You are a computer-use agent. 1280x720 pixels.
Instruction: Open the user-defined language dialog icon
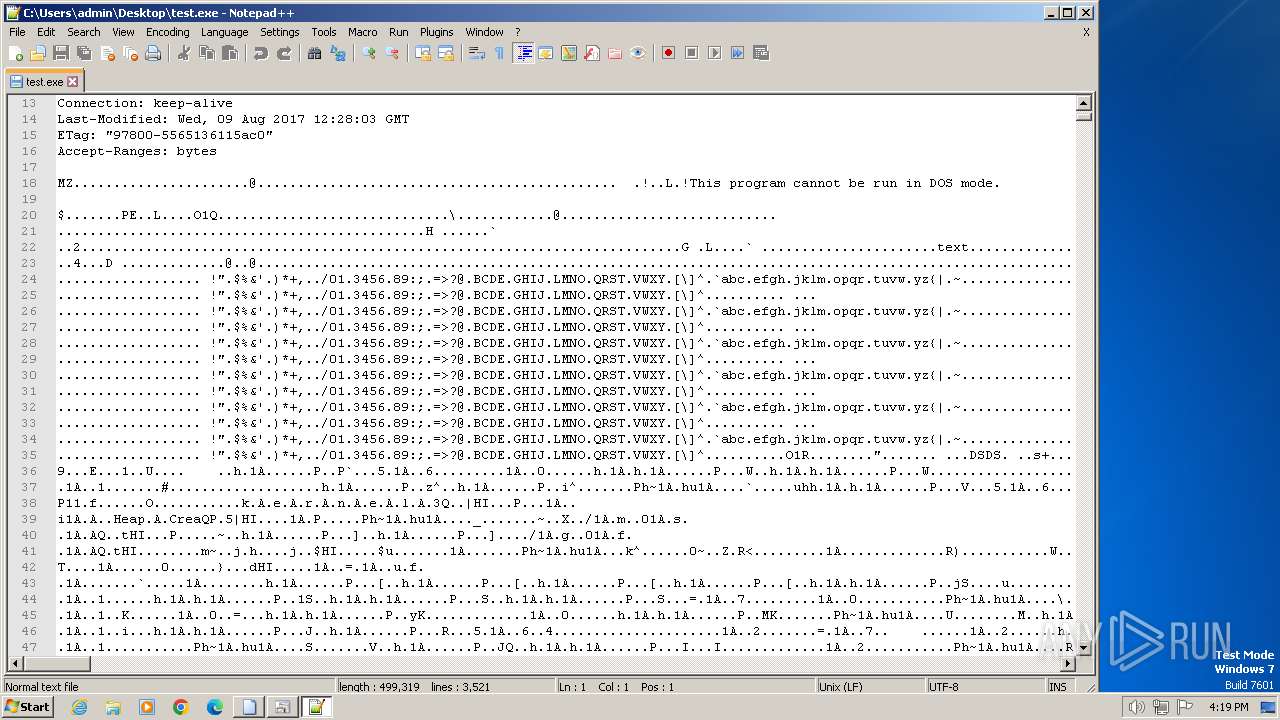pyautogui.click(x=546, y=53)
